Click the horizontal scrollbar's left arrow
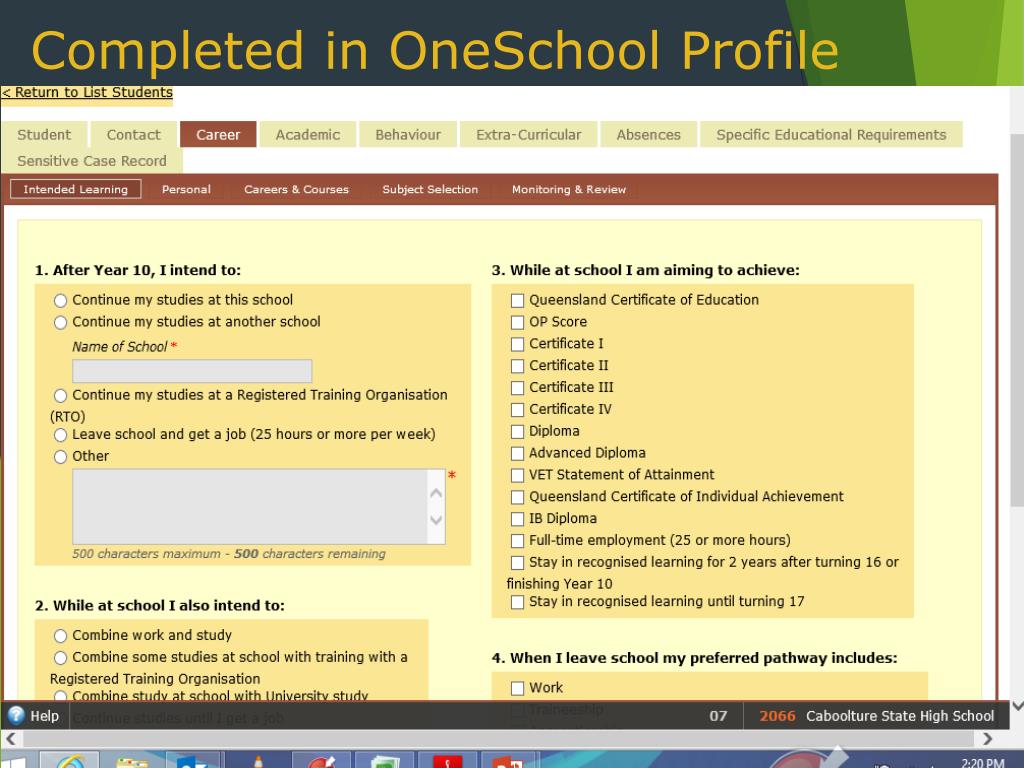This screenshot has width=1024, height=768. 10,739
